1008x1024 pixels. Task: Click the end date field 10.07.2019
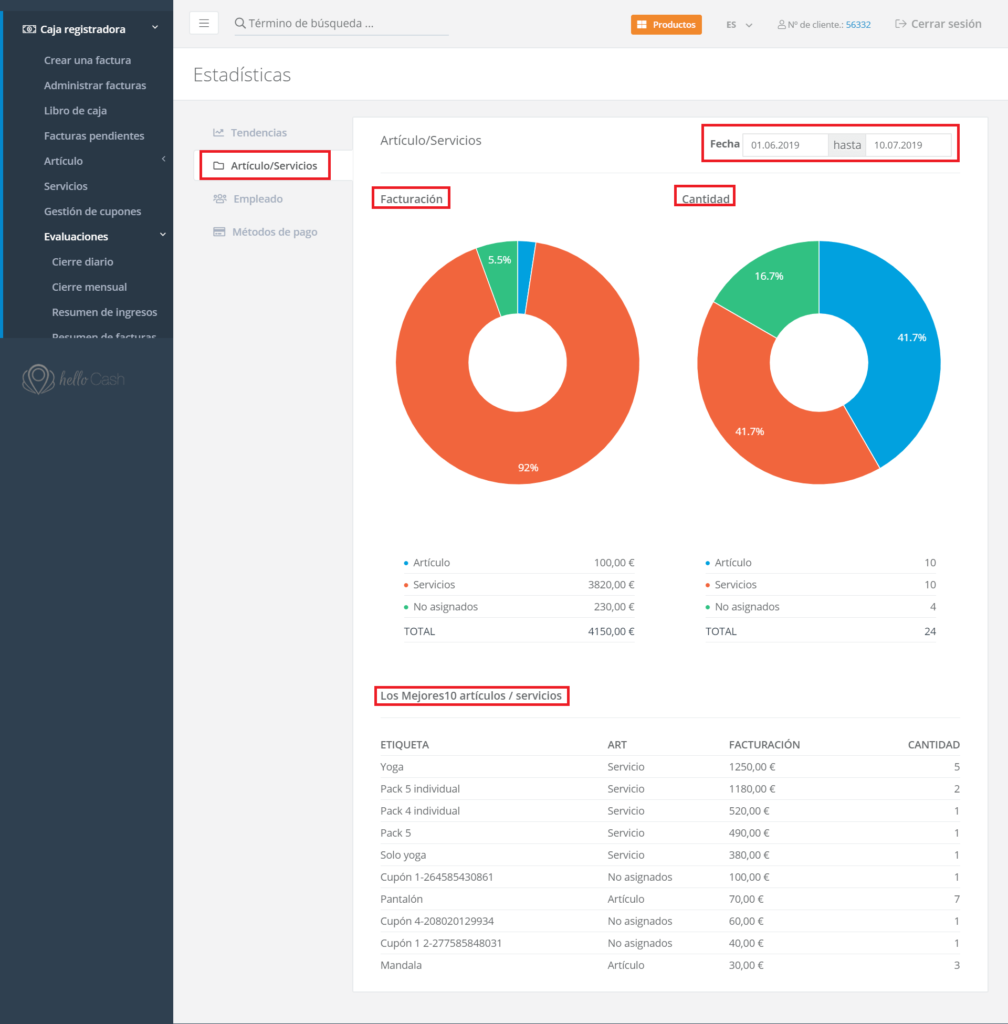(x=909, y=145)
